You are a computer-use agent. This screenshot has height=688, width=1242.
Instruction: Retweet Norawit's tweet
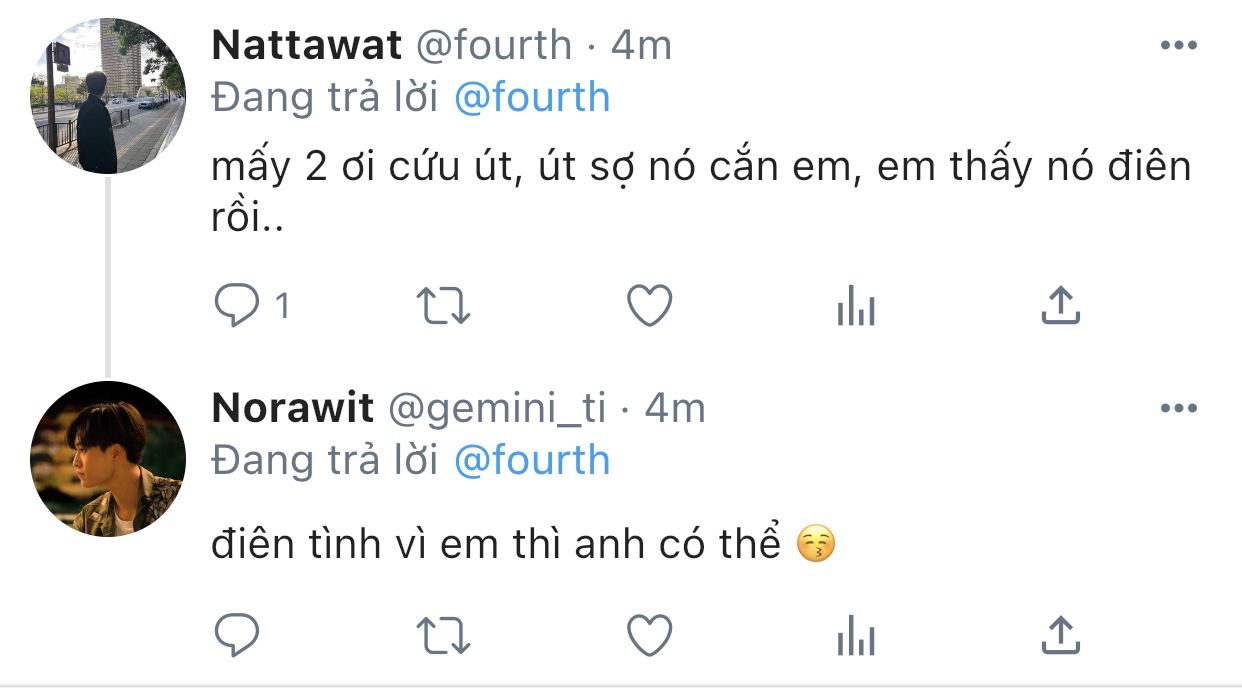[443, 635]
